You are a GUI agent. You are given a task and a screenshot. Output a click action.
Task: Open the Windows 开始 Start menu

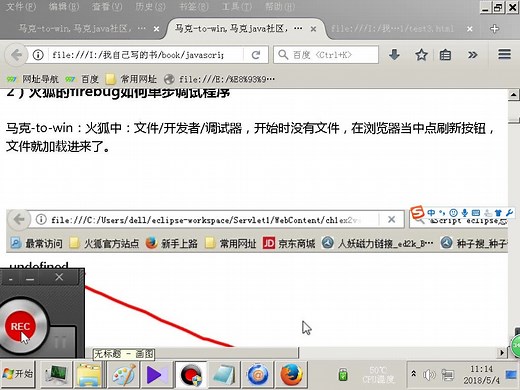coord(18,374)
